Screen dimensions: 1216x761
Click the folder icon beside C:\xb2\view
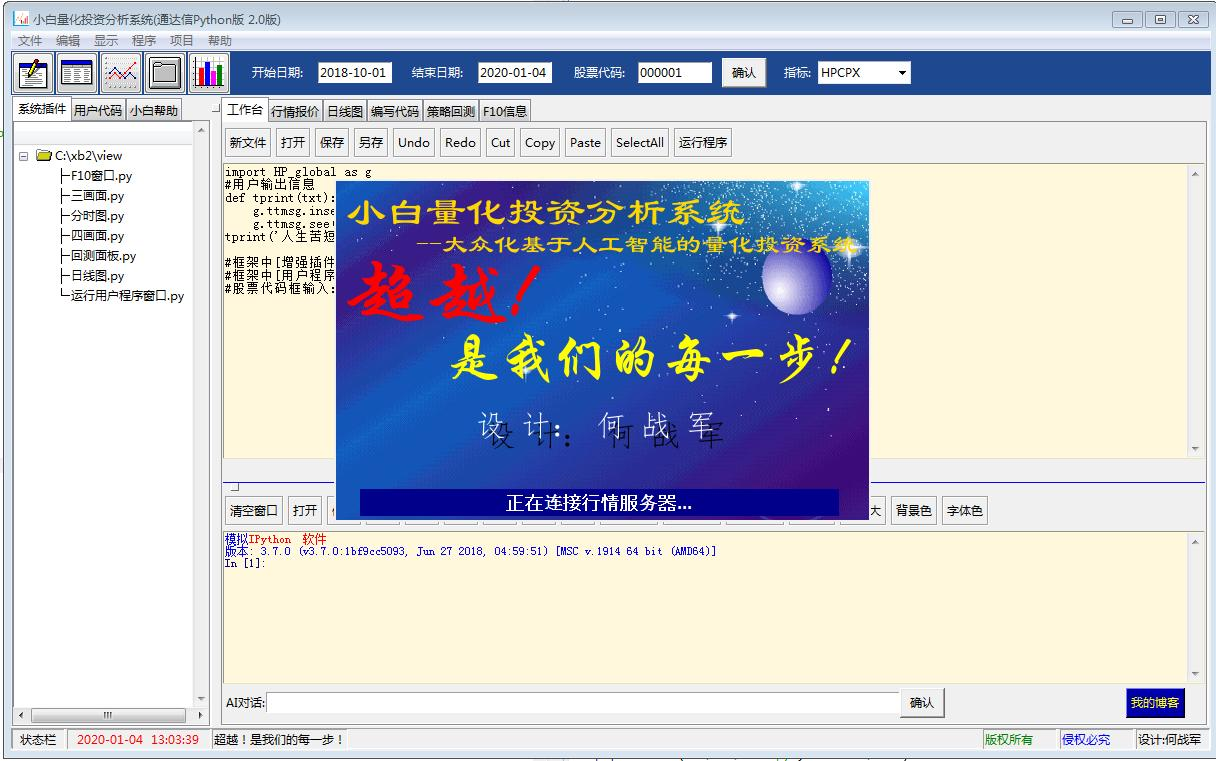point(44,155)
